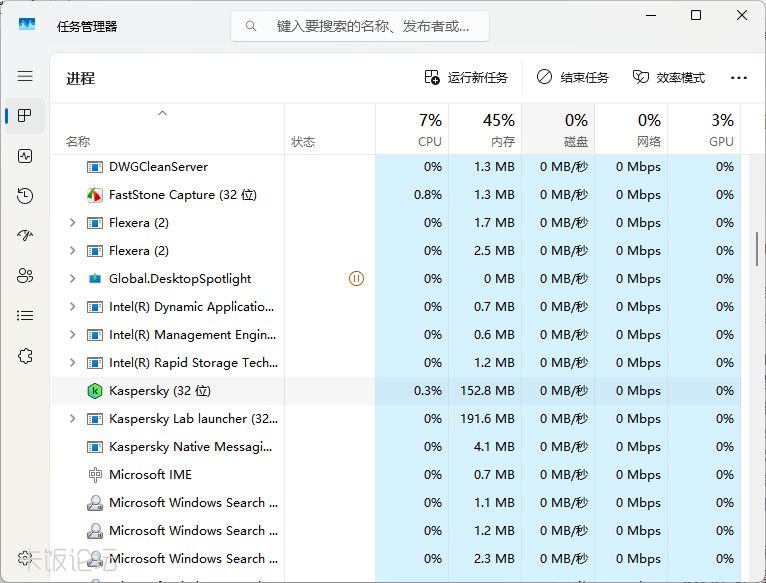The width and height of the screenshot is (766, 583).
Task: Click the Kaspersky Lab launcher process icon
Action: [95, 419]
